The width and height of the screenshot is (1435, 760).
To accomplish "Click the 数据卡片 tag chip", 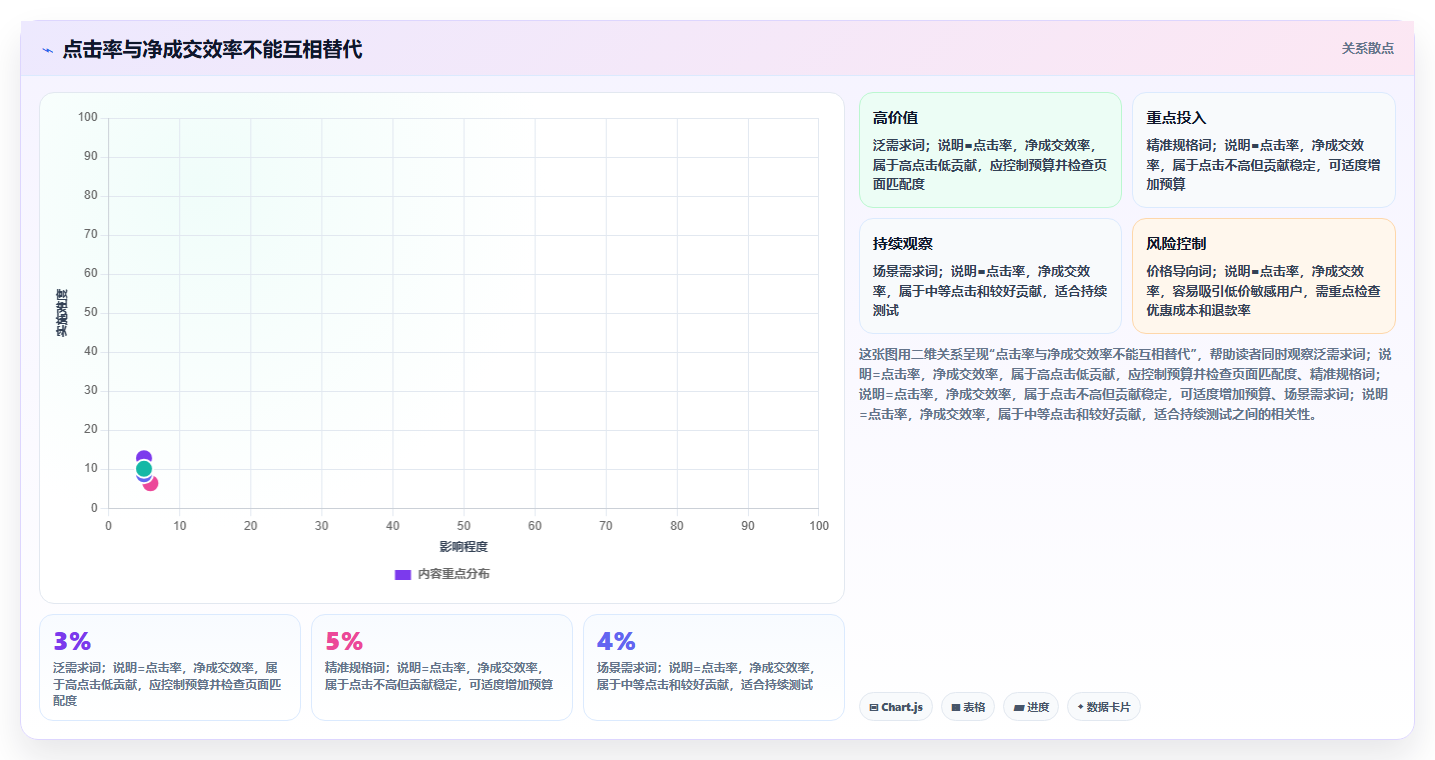I will click(1104, 707).
